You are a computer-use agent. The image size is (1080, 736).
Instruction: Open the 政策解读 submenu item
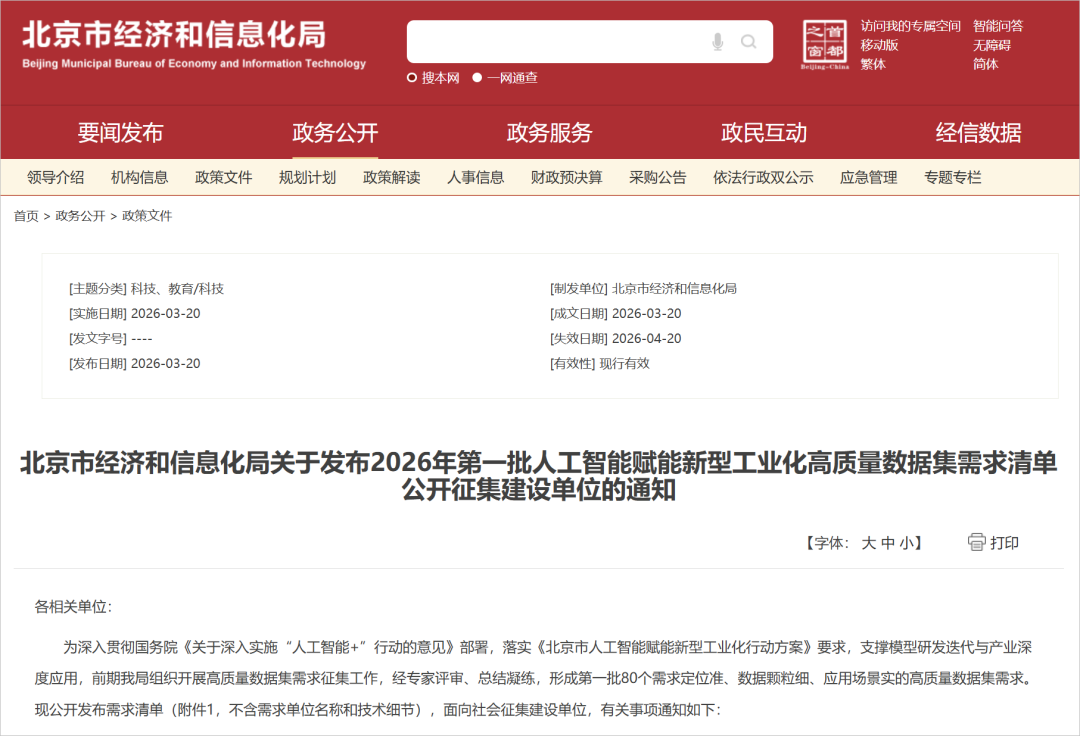[391, 178]
